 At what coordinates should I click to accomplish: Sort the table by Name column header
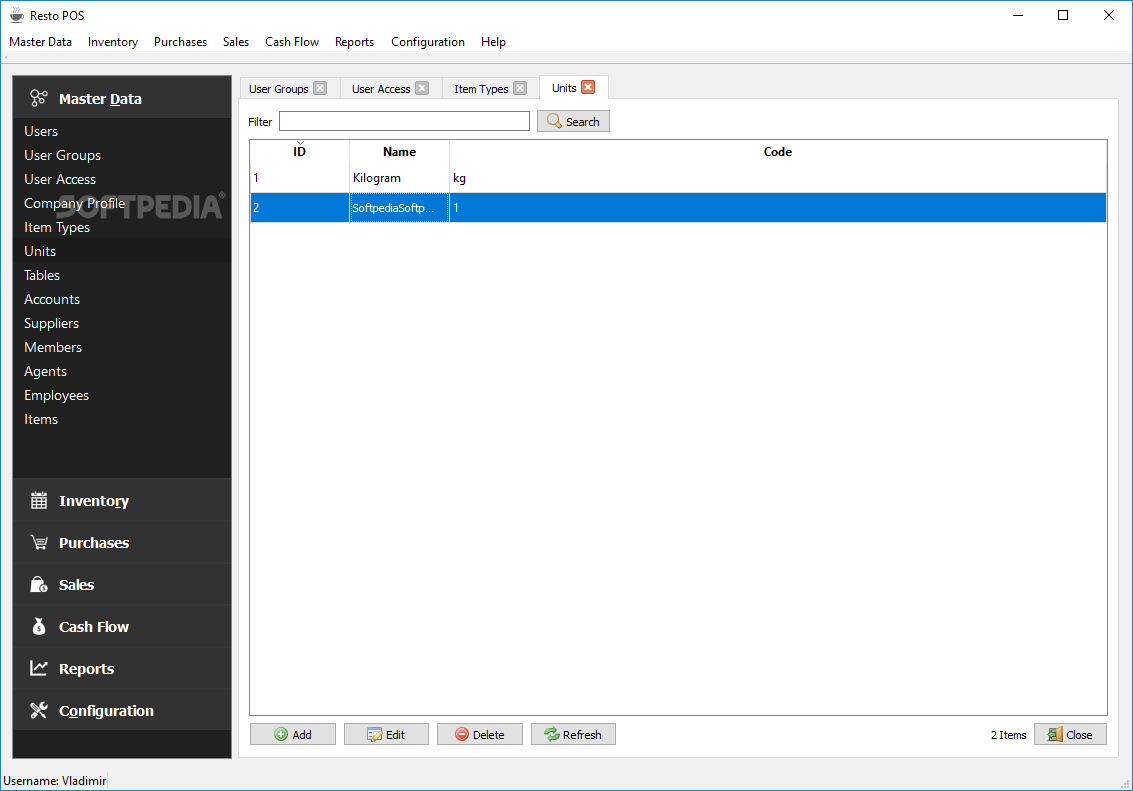click(x=400, y=152)
